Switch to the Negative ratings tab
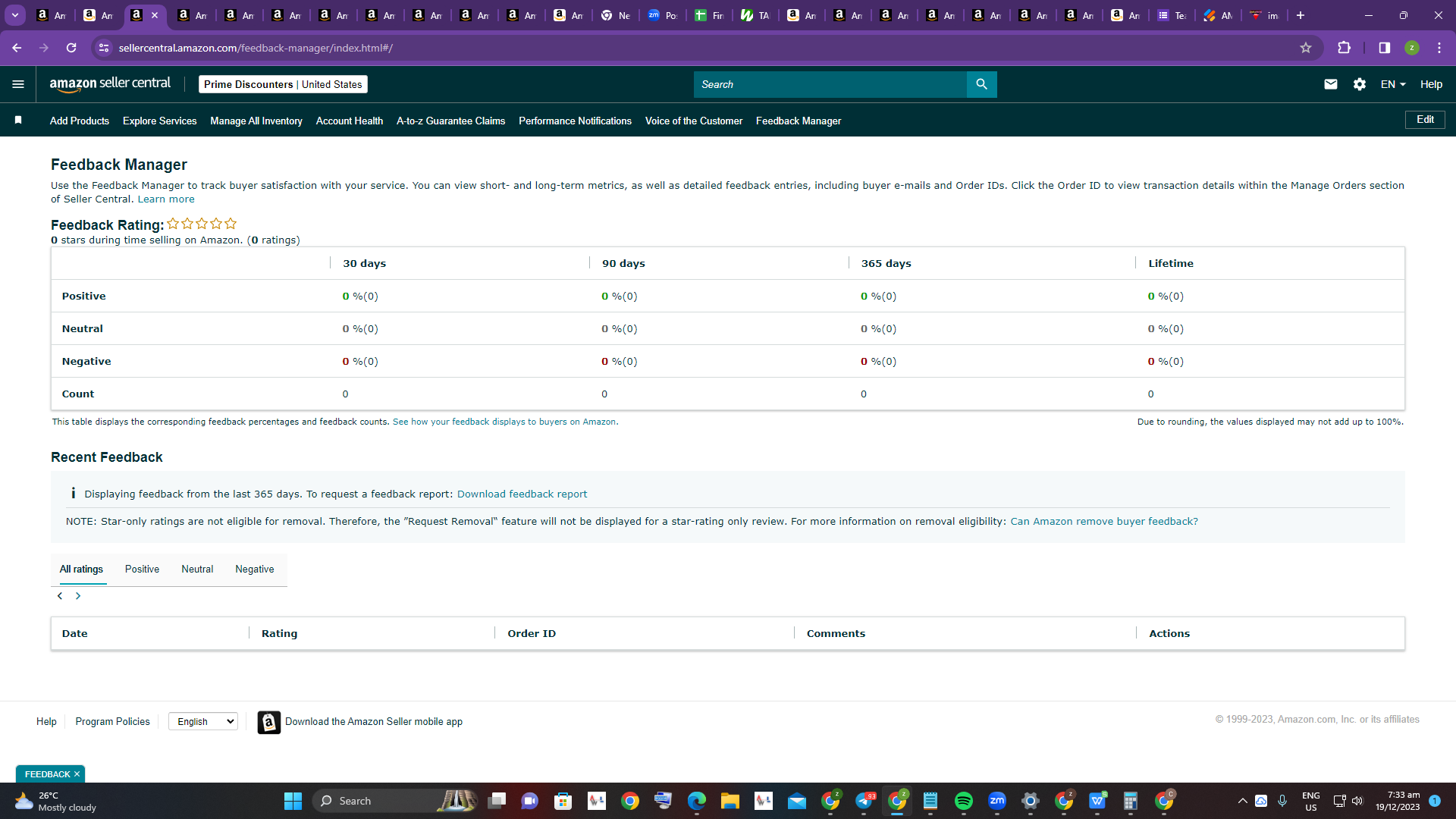Image resolution: width=1456 pixels, height=819 pixels. point(255,569)
